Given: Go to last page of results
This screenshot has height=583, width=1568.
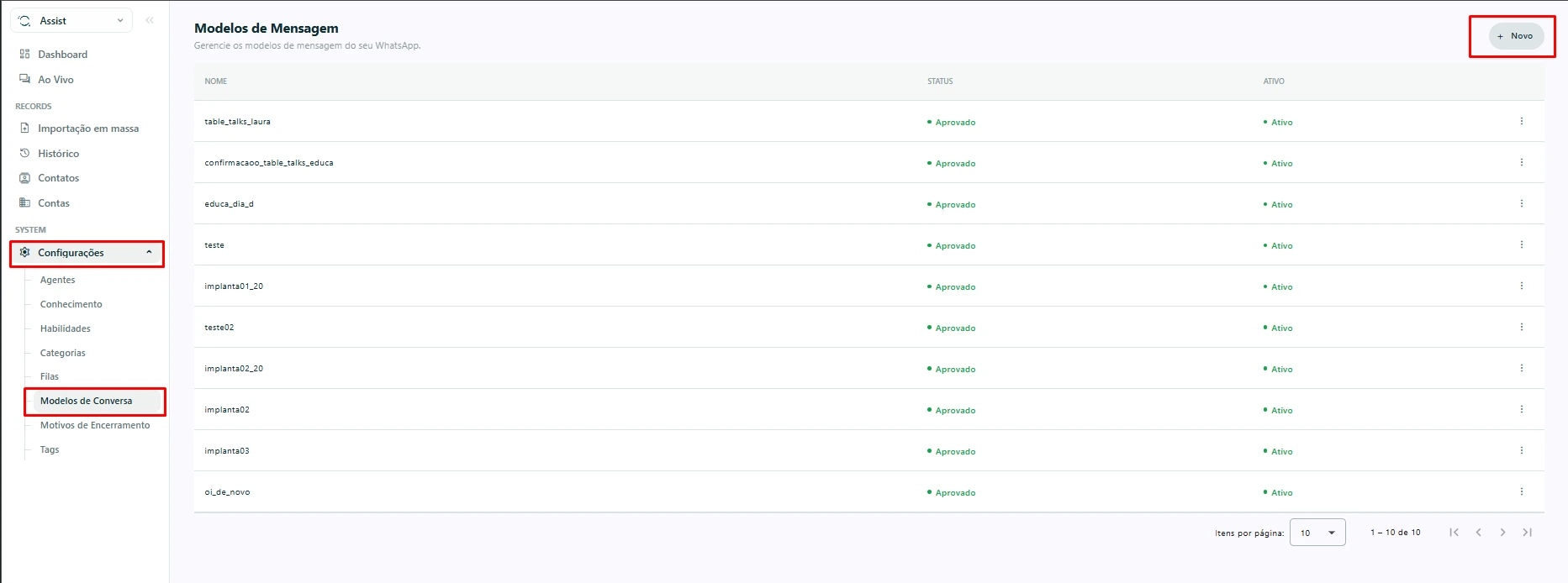Looking at the screenshot, I should pyautogui.click(x=1527, y=533).
